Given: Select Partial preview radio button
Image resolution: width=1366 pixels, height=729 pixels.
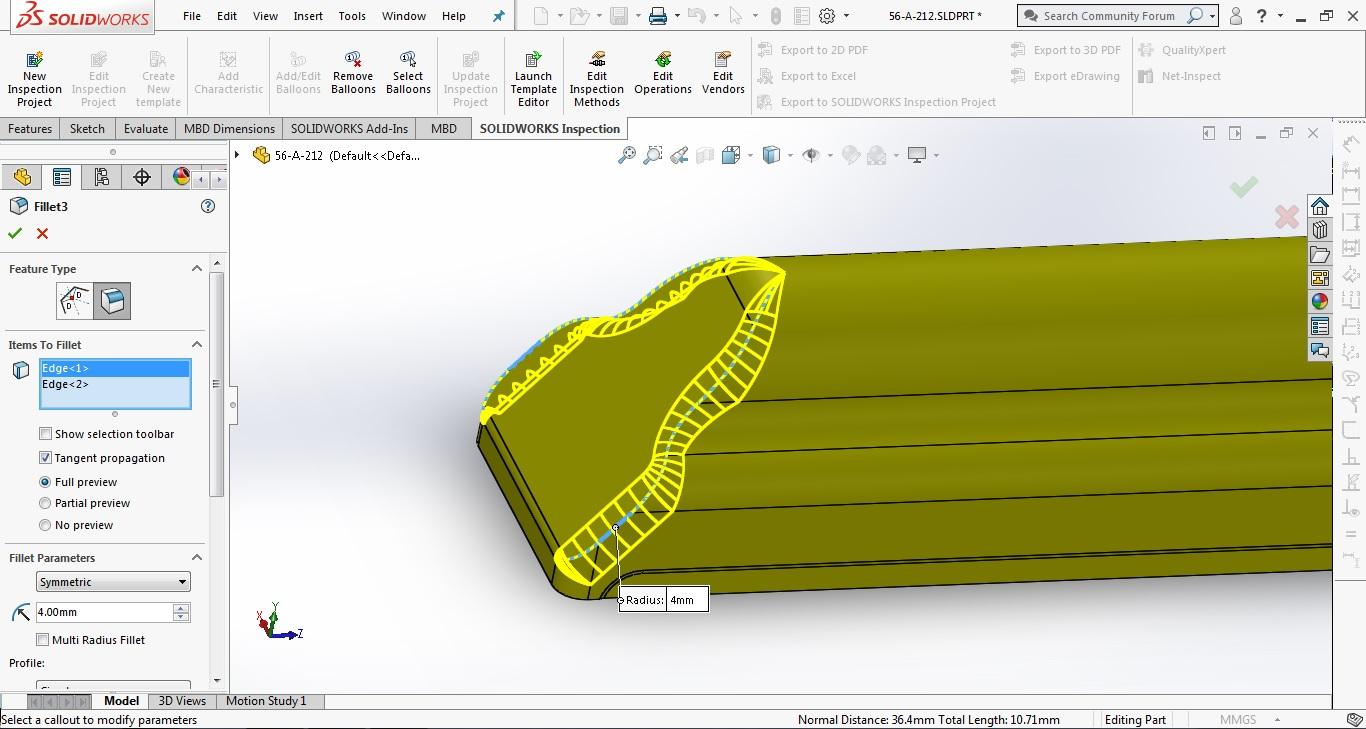Looking at the screenshot, I should 45,503.
